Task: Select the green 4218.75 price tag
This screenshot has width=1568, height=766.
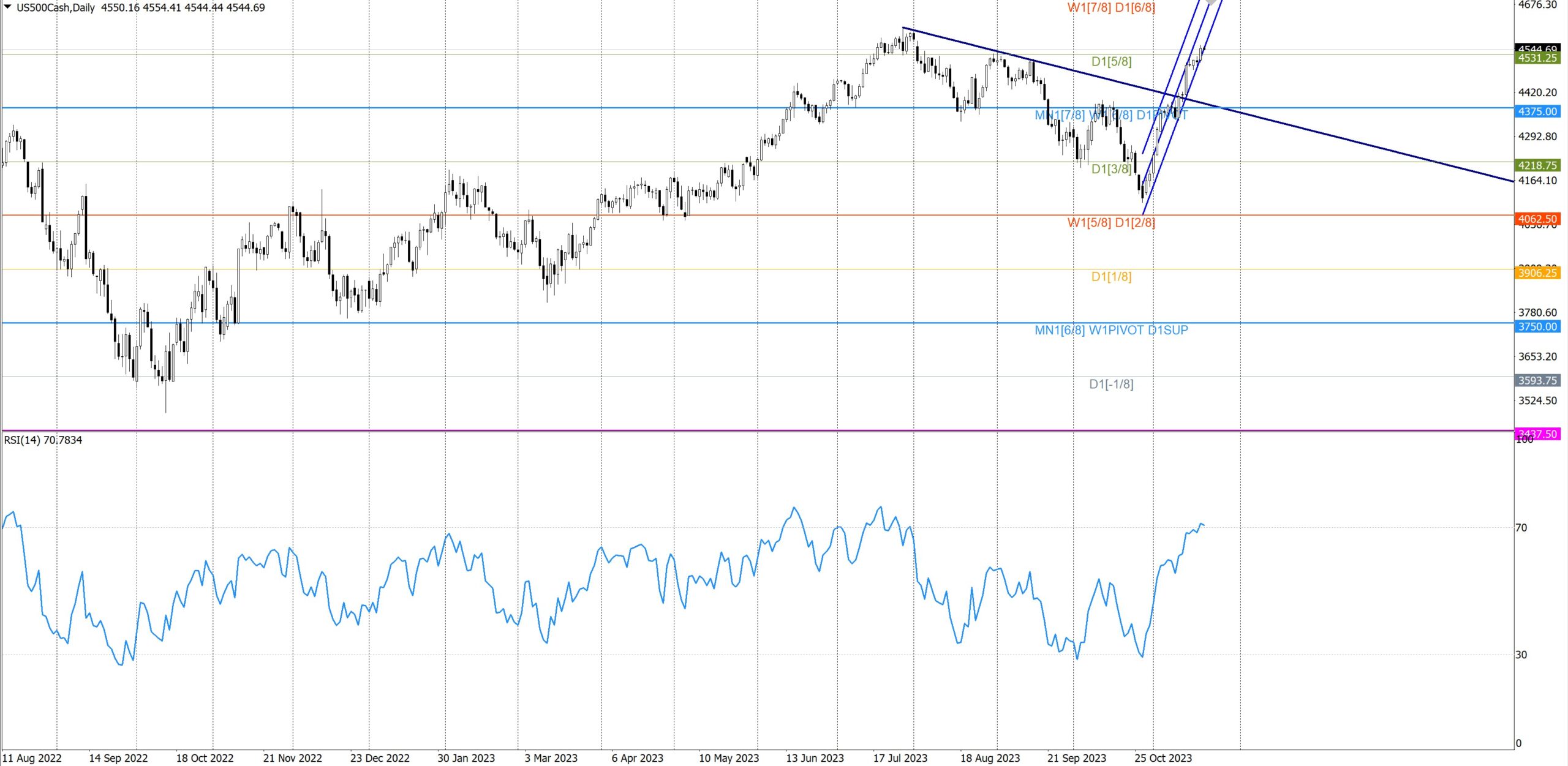Action: tap(1537, 165)
